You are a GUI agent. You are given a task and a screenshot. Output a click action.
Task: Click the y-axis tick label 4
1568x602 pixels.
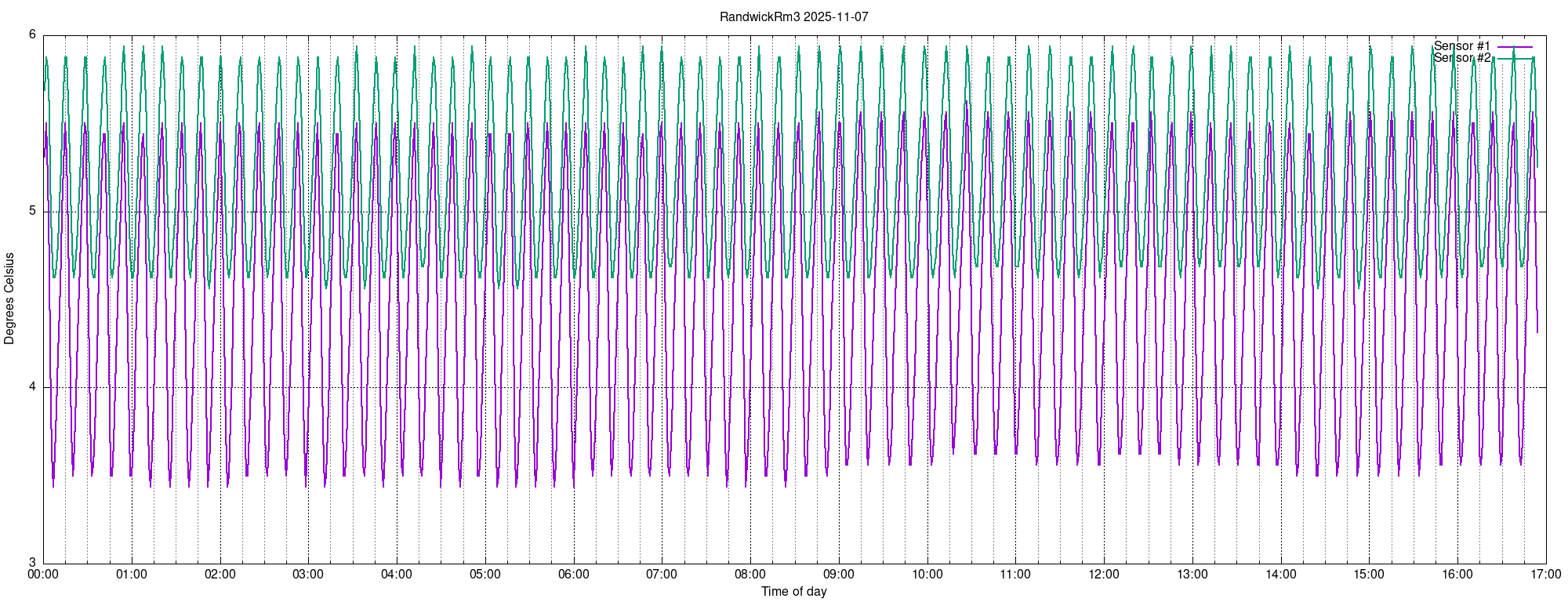[x=33, y=387]
